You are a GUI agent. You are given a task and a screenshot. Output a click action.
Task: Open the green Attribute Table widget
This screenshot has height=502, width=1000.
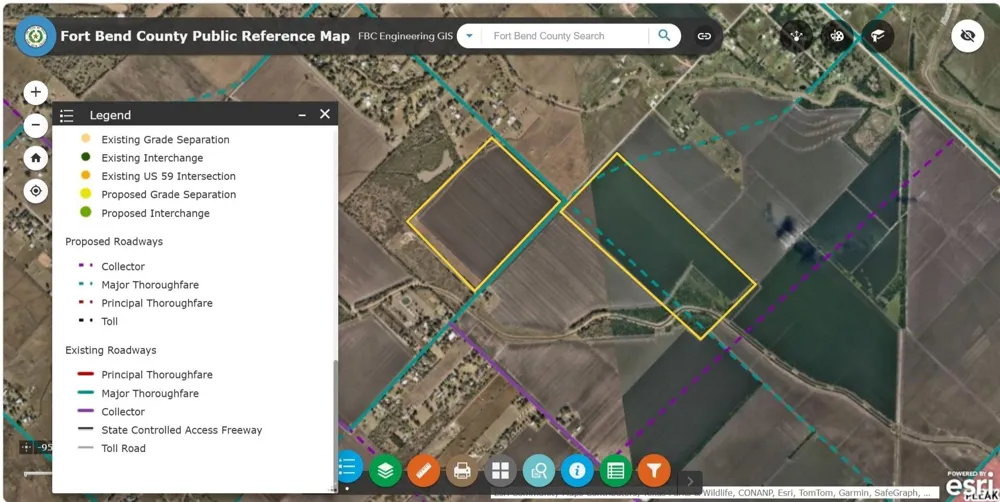click(615, 471)
